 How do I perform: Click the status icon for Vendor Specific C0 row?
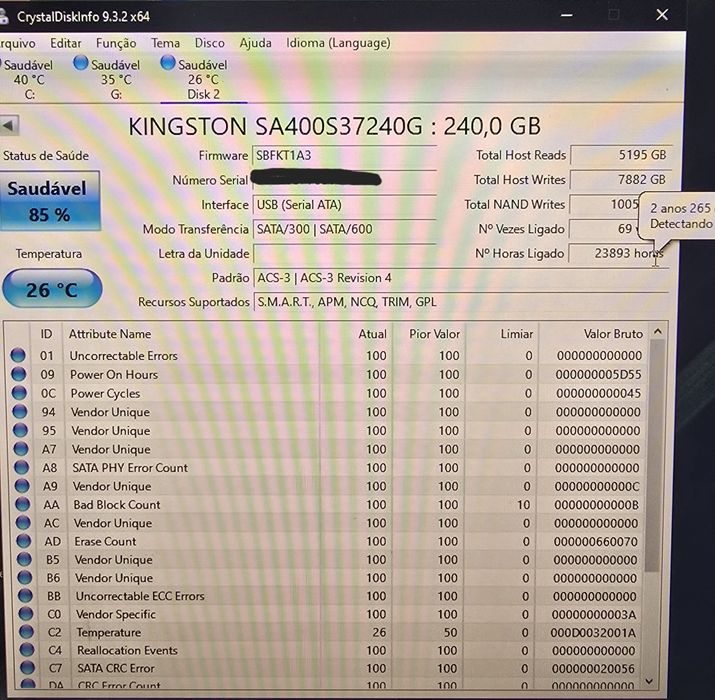coord(26,614)
